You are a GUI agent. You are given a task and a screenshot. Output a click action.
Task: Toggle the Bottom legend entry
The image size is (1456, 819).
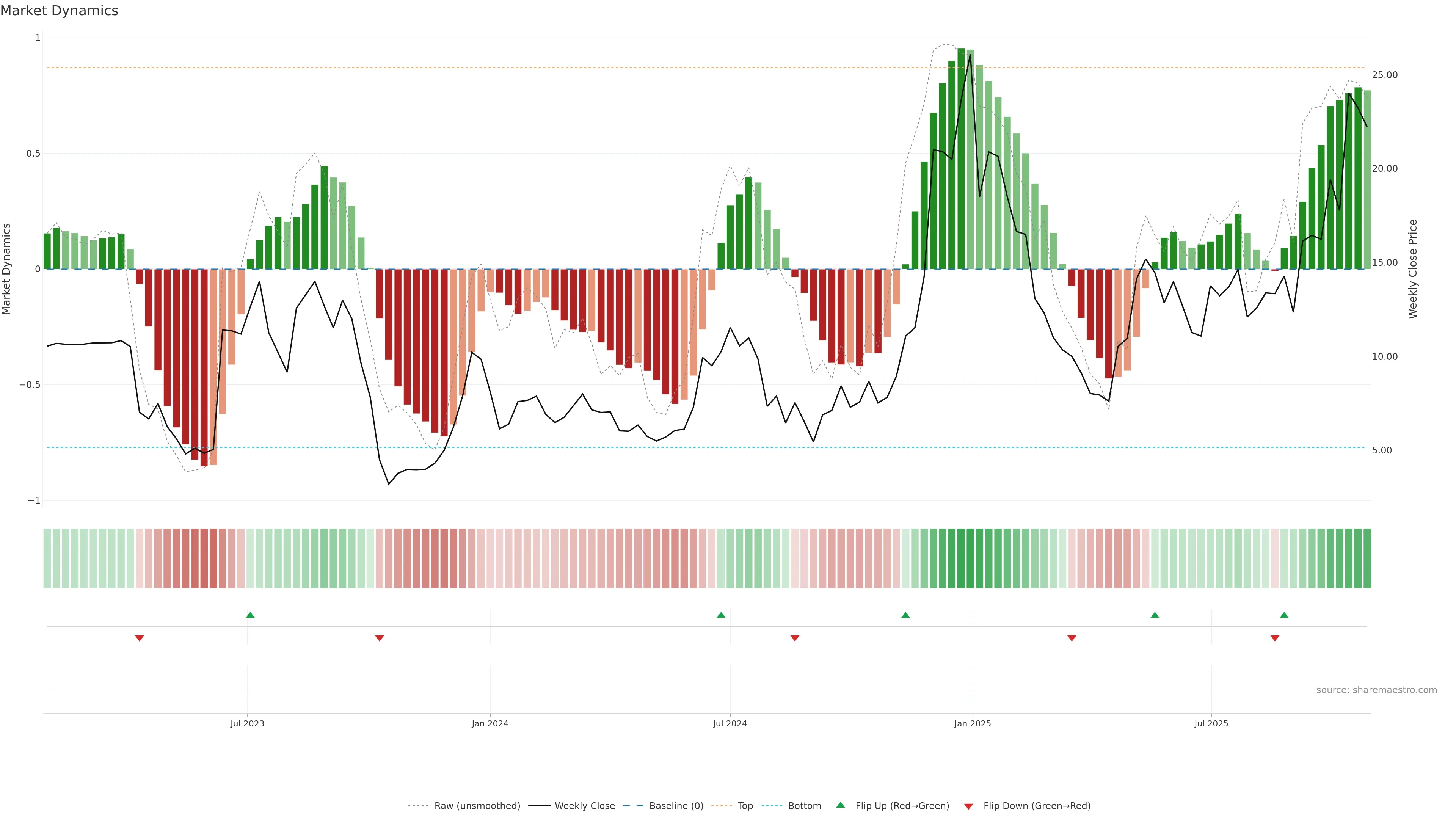coord(804,806)
